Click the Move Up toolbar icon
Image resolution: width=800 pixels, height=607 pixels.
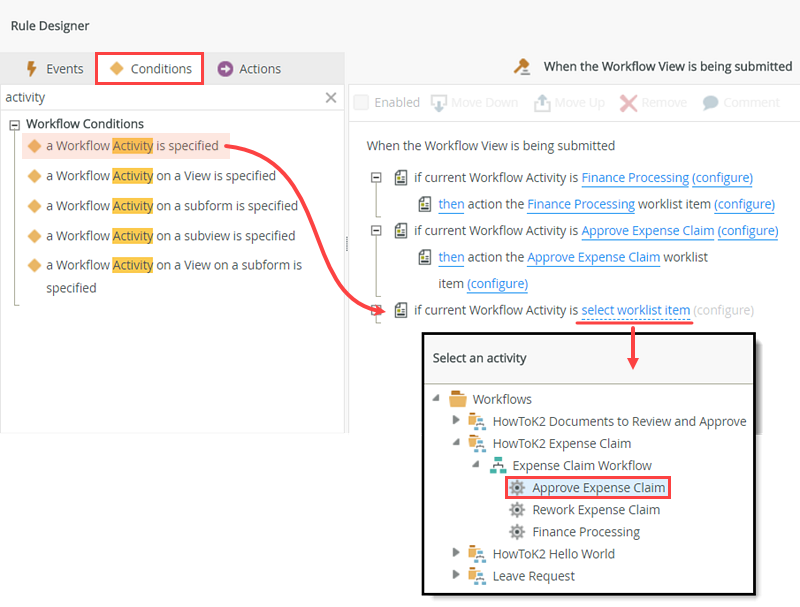point(542,103)
